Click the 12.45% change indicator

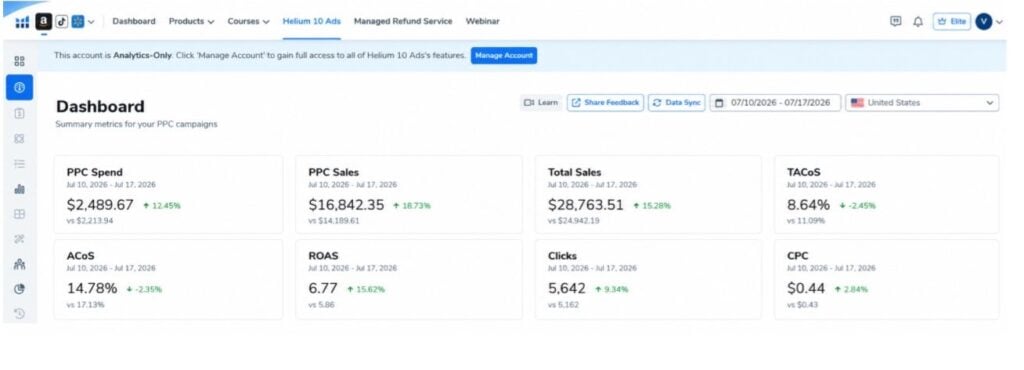[161, 206]
